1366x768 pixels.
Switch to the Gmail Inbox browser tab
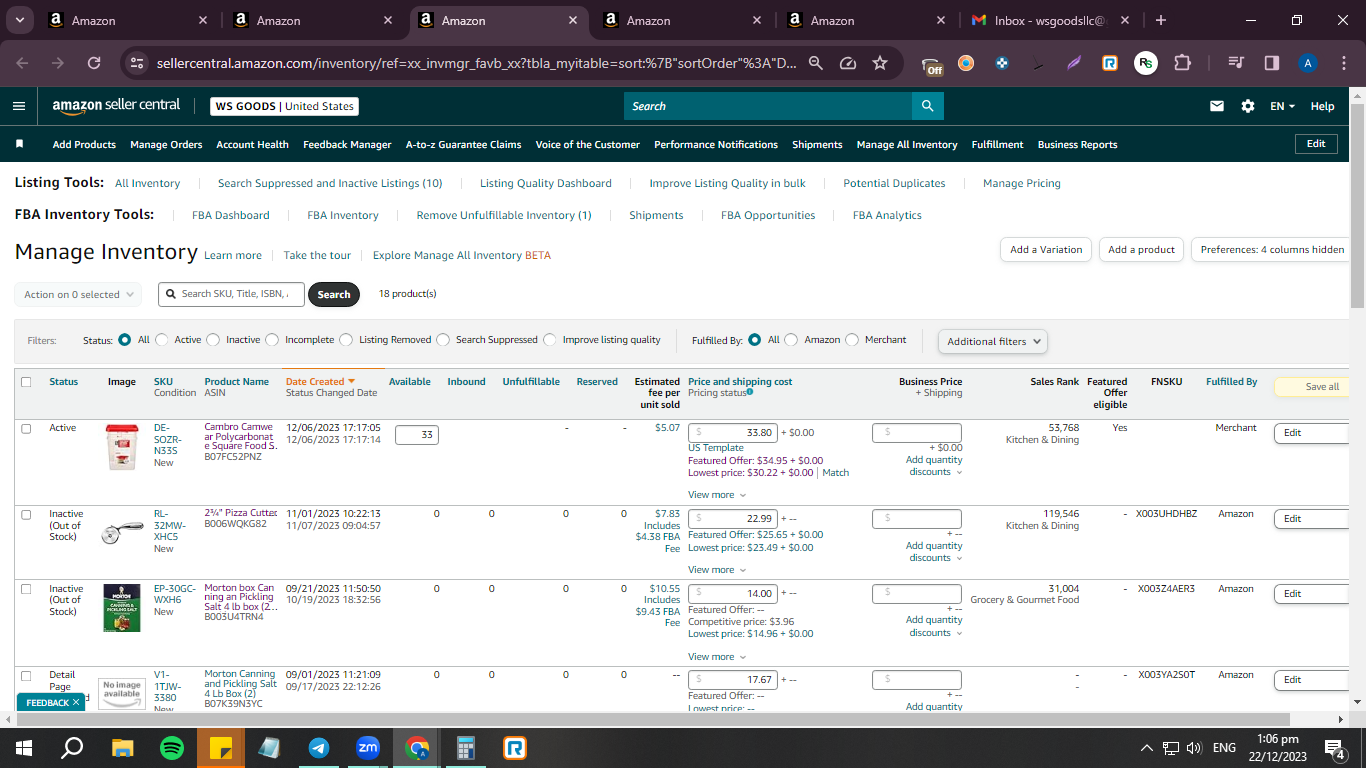tap(1050, 20)
